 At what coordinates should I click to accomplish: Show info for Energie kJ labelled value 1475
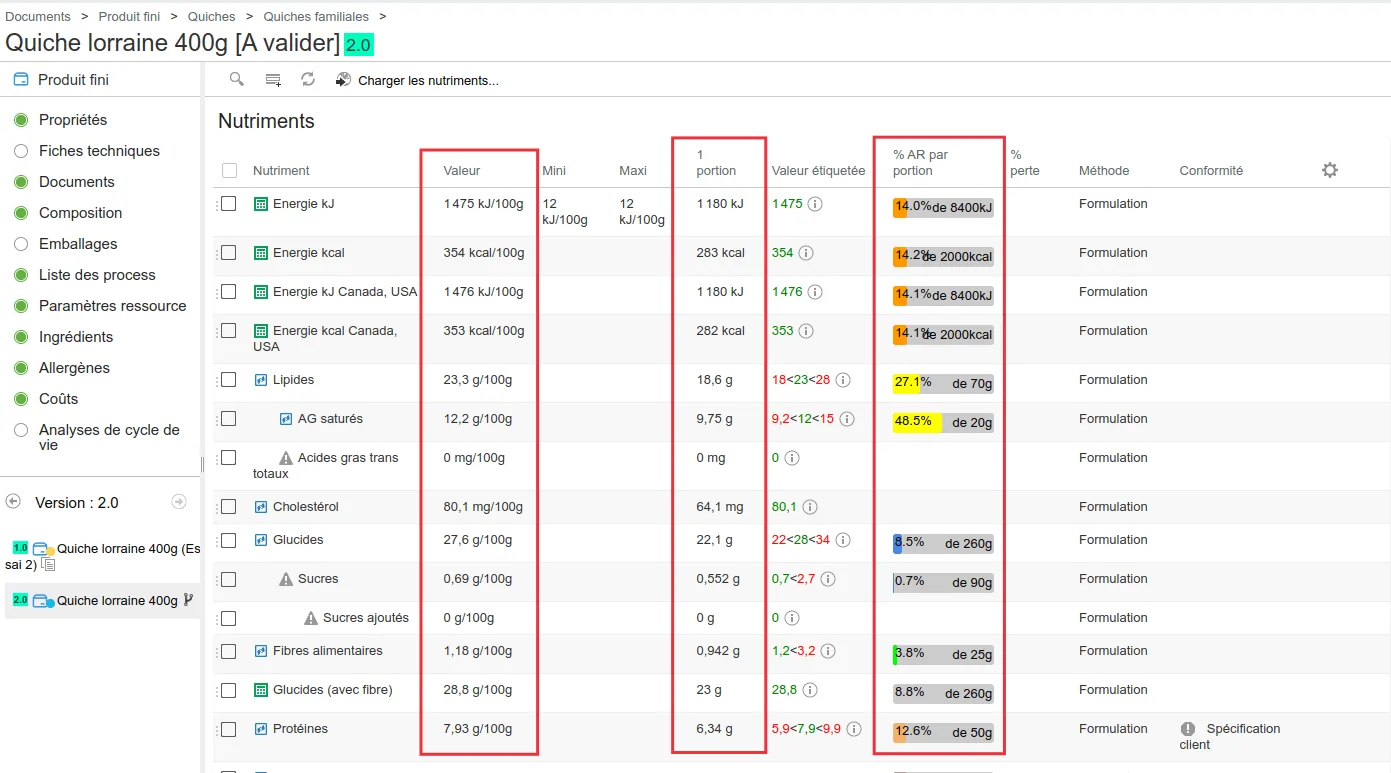pyautogui.click(x=815, y=204)
